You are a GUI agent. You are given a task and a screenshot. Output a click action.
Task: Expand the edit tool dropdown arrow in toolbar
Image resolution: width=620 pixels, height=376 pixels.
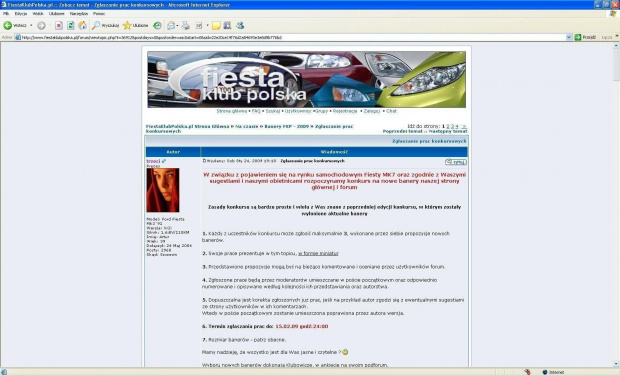[207, 26]
